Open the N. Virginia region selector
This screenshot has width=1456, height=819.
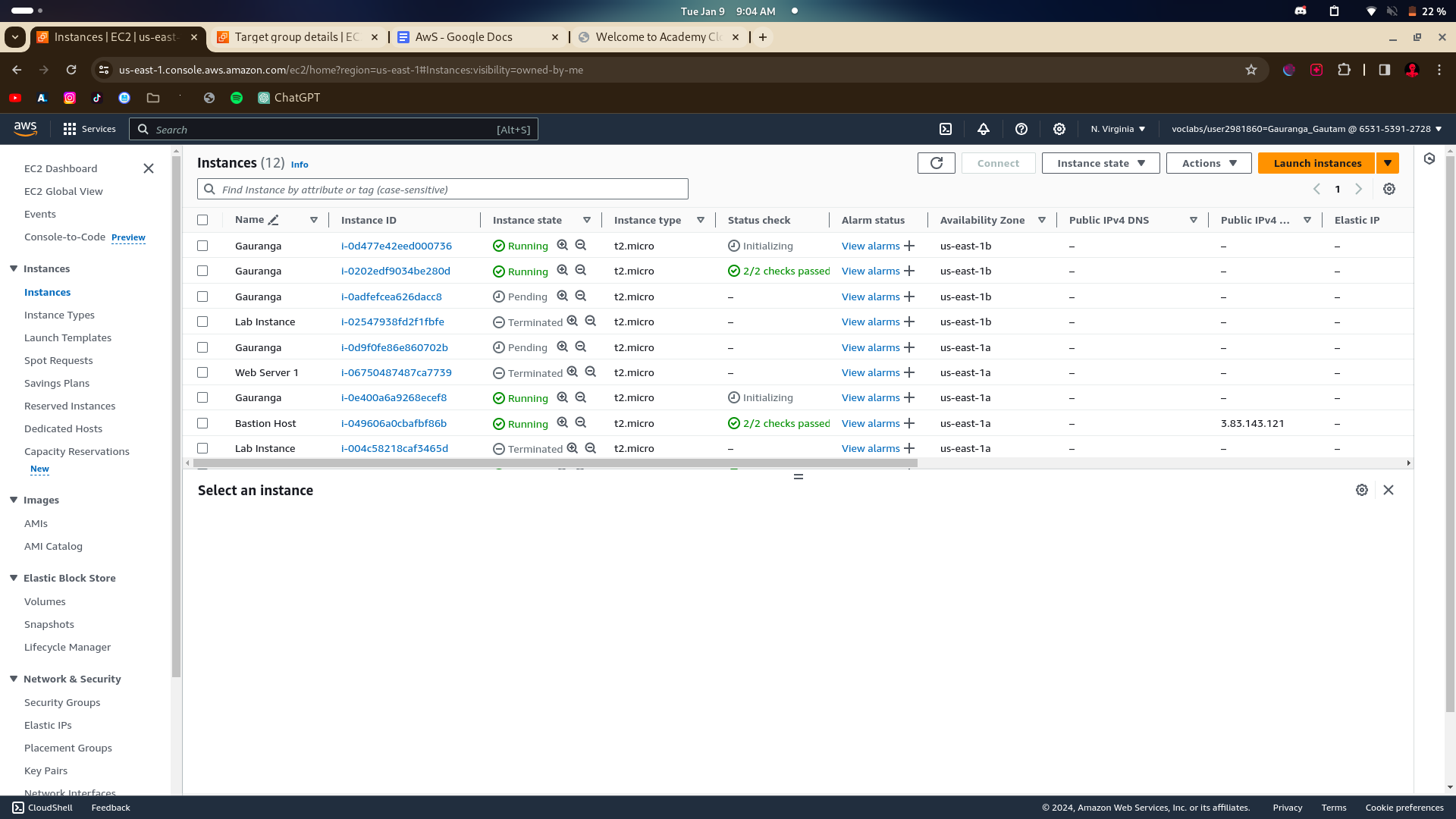pos(1118,129)
